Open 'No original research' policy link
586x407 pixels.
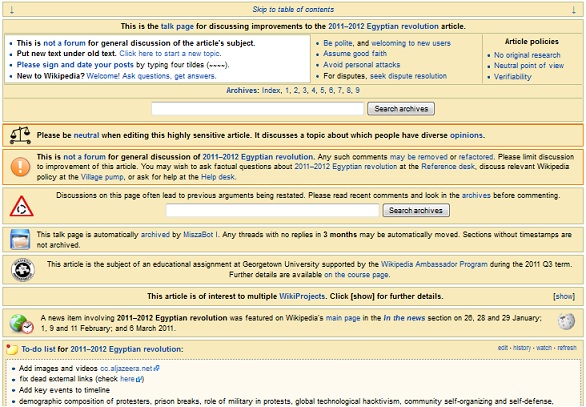(x=527, y=55)
